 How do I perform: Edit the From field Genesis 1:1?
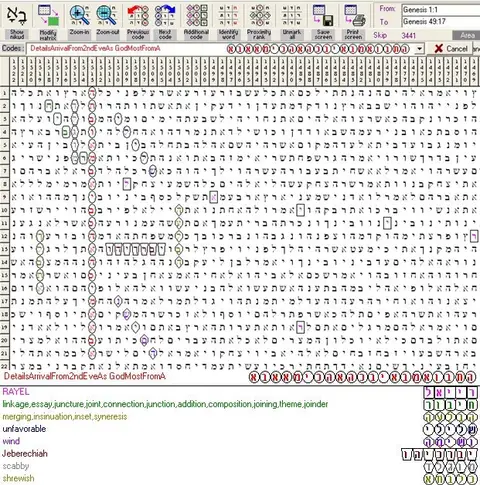pos(440,9)
